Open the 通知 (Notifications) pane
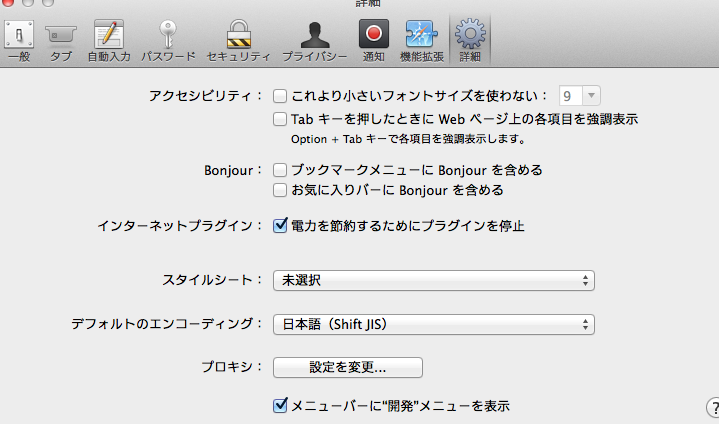Viewport: 719px width, 424px height. click(x=373, y=40)
